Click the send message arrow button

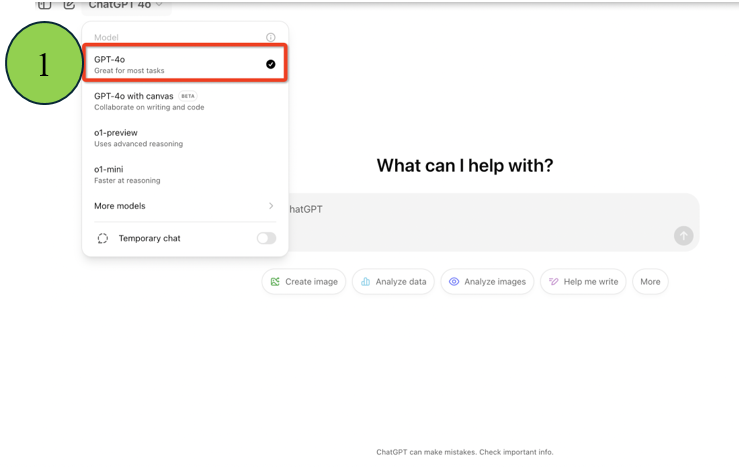pyautogui.click(x=683, y=236)
